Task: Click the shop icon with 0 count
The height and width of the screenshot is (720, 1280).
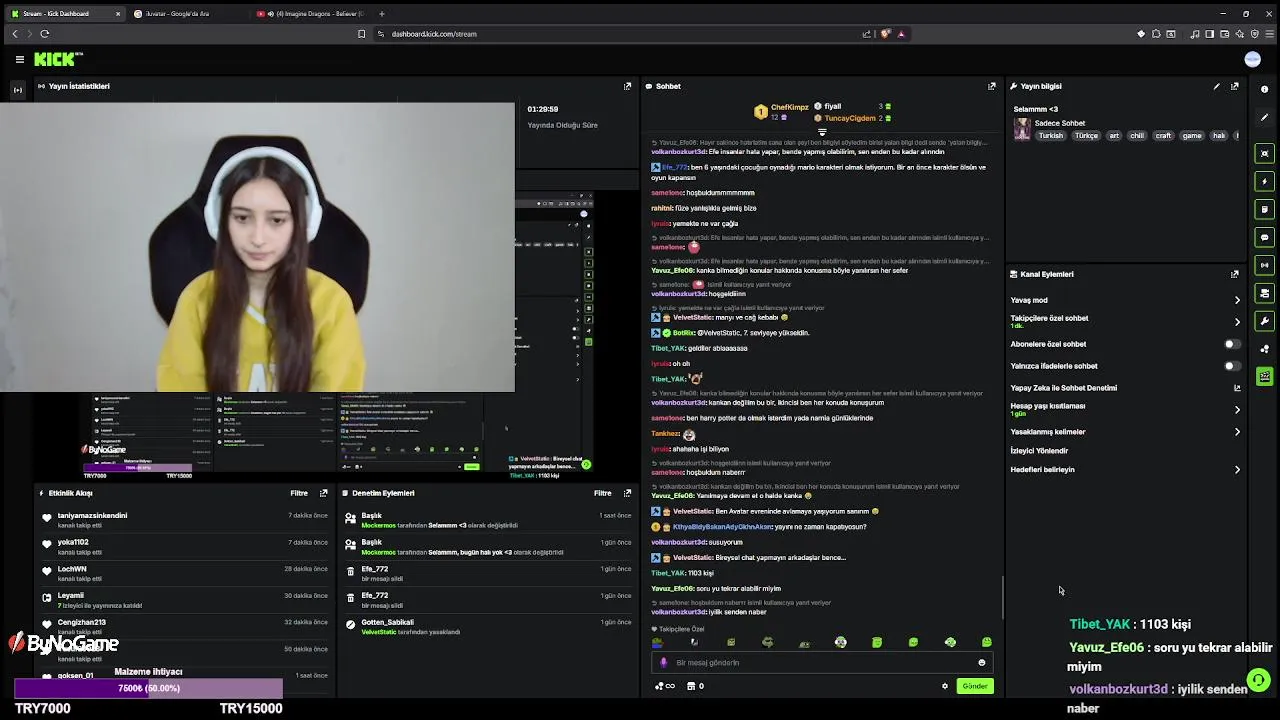Action: pos(695,686)
